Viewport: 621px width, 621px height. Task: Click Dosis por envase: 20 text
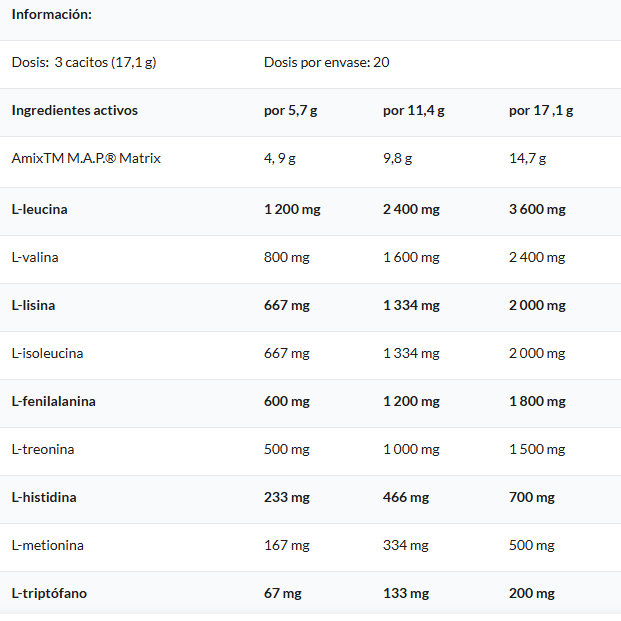click(326, 62)
